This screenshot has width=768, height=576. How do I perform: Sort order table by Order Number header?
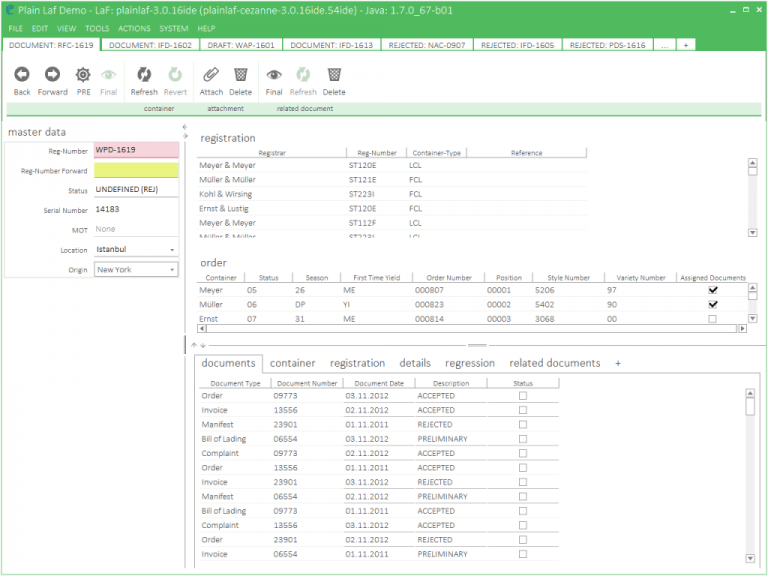(x=449, y=278)
